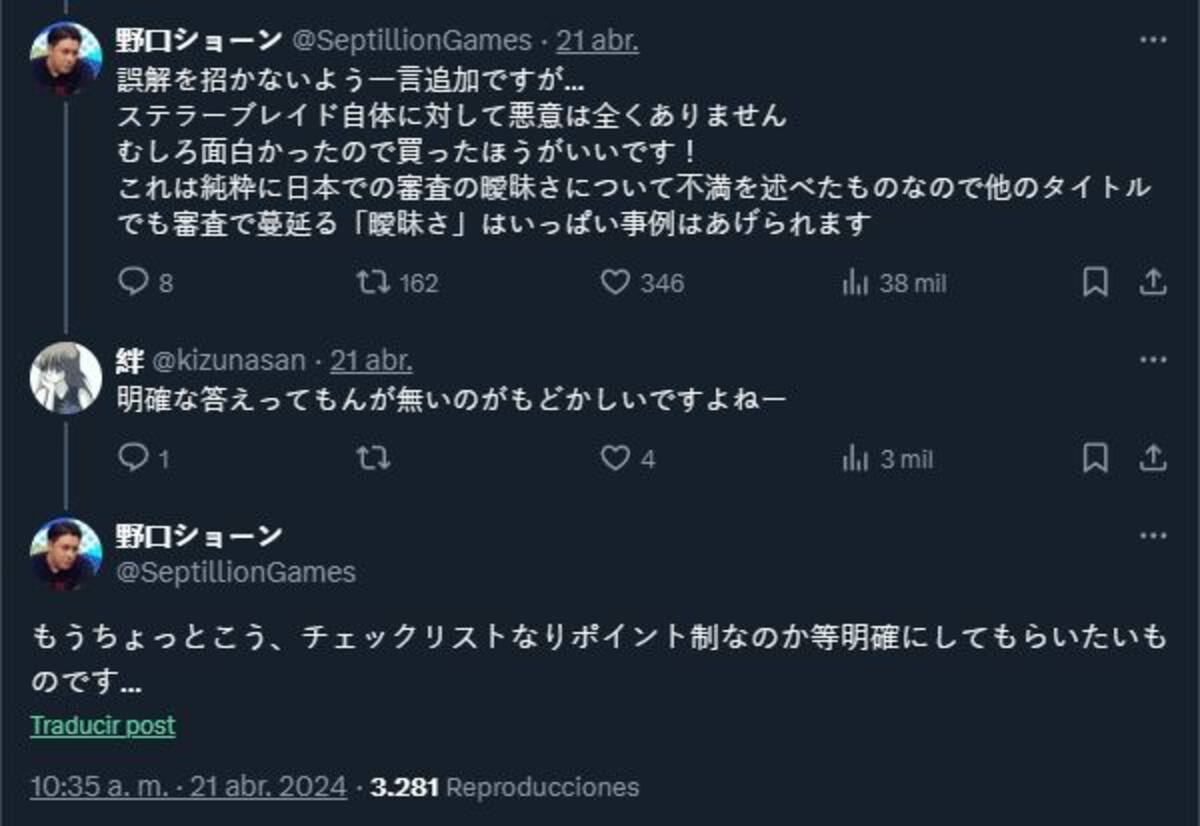
Task: Like the tweet with 346 likes
Action: click(642, 283)
